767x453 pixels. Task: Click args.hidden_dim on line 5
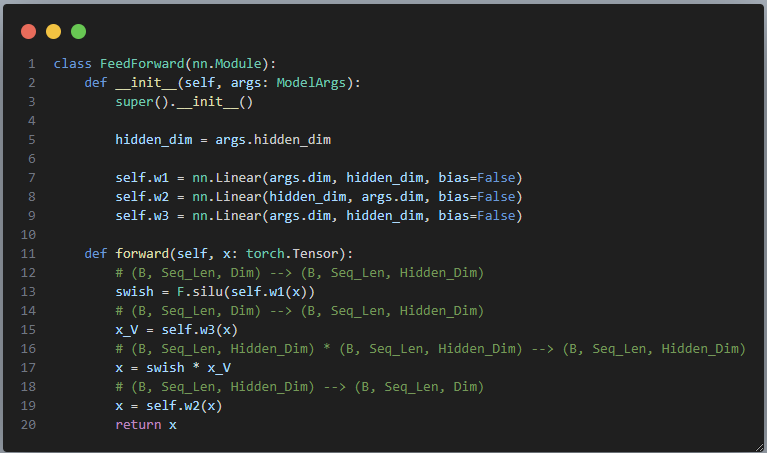click(273, 140)
